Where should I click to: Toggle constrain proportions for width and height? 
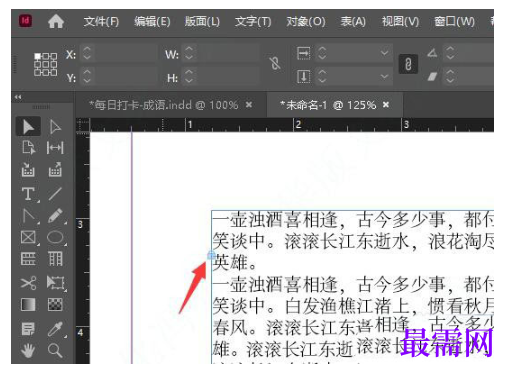click(x=275, y=63)
